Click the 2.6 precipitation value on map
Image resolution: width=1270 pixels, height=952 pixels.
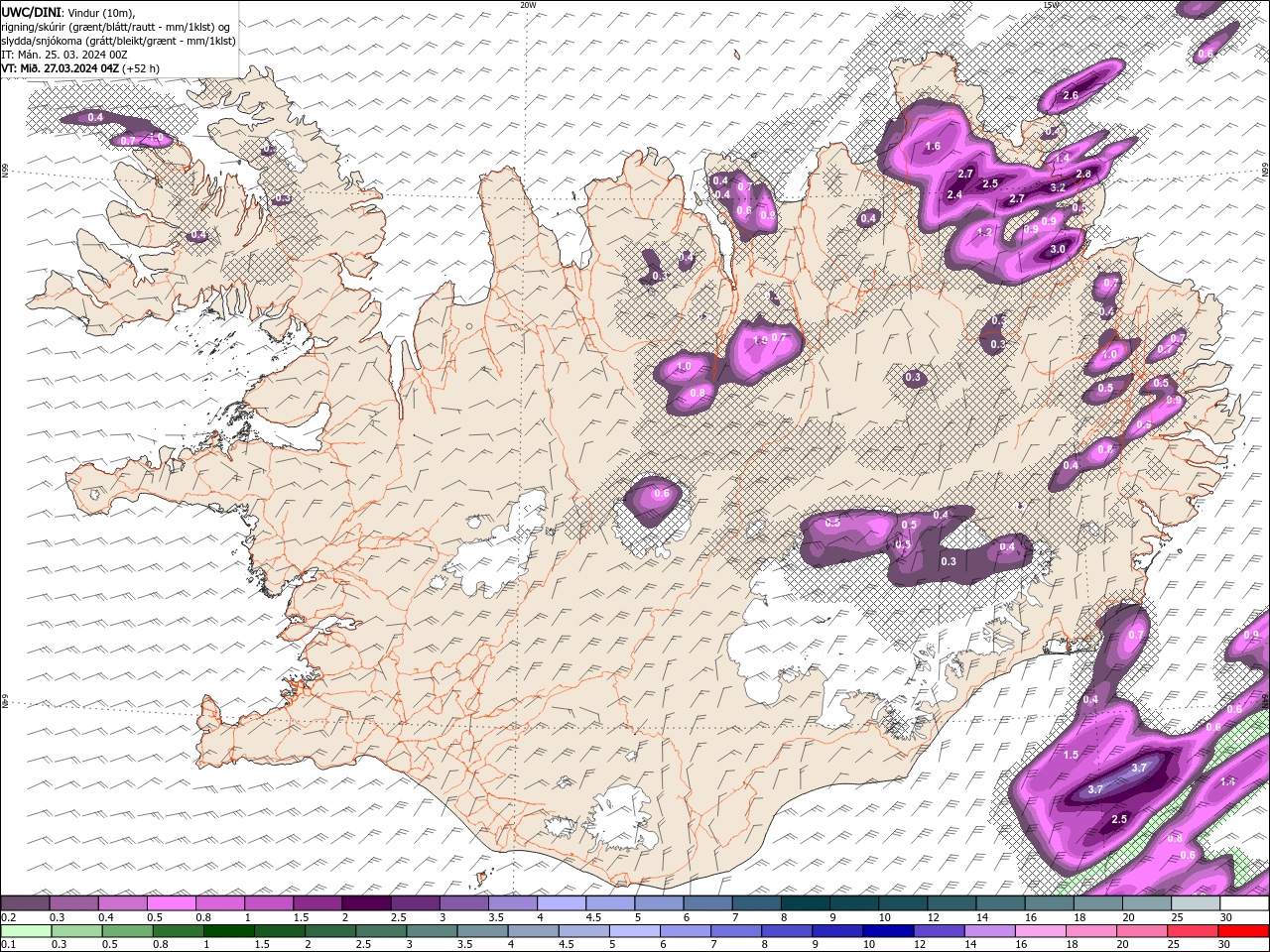pos(1071,96)
